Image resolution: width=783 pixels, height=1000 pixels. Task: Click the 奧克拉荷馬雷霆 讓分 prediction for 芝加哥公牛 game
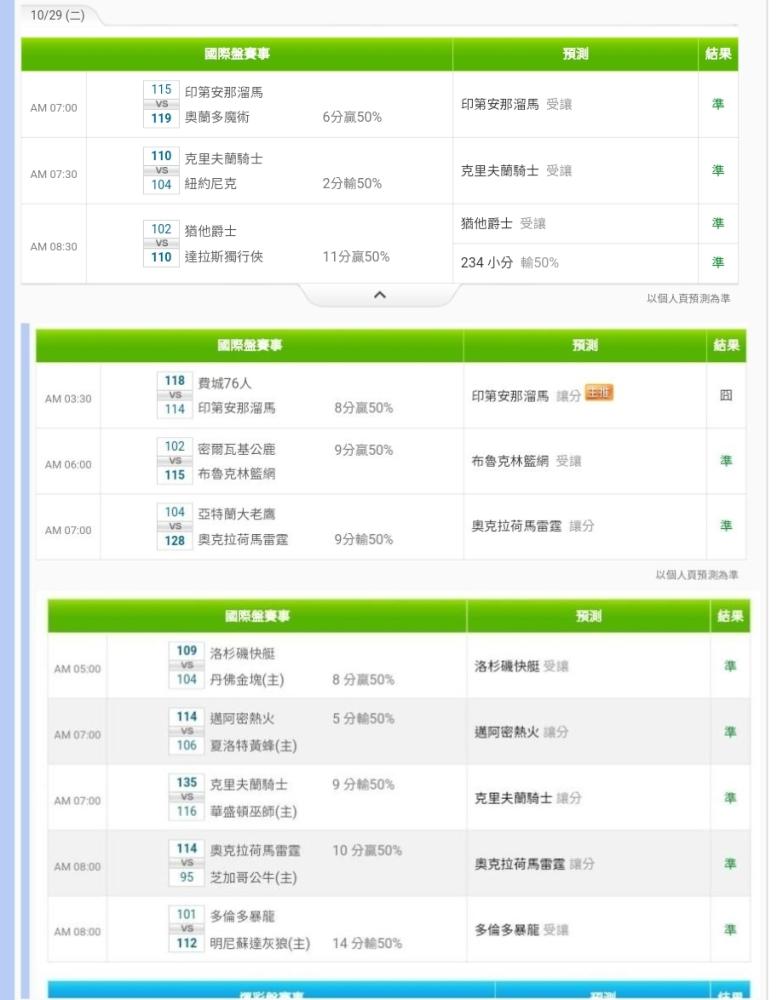click(x=534, y=864)
